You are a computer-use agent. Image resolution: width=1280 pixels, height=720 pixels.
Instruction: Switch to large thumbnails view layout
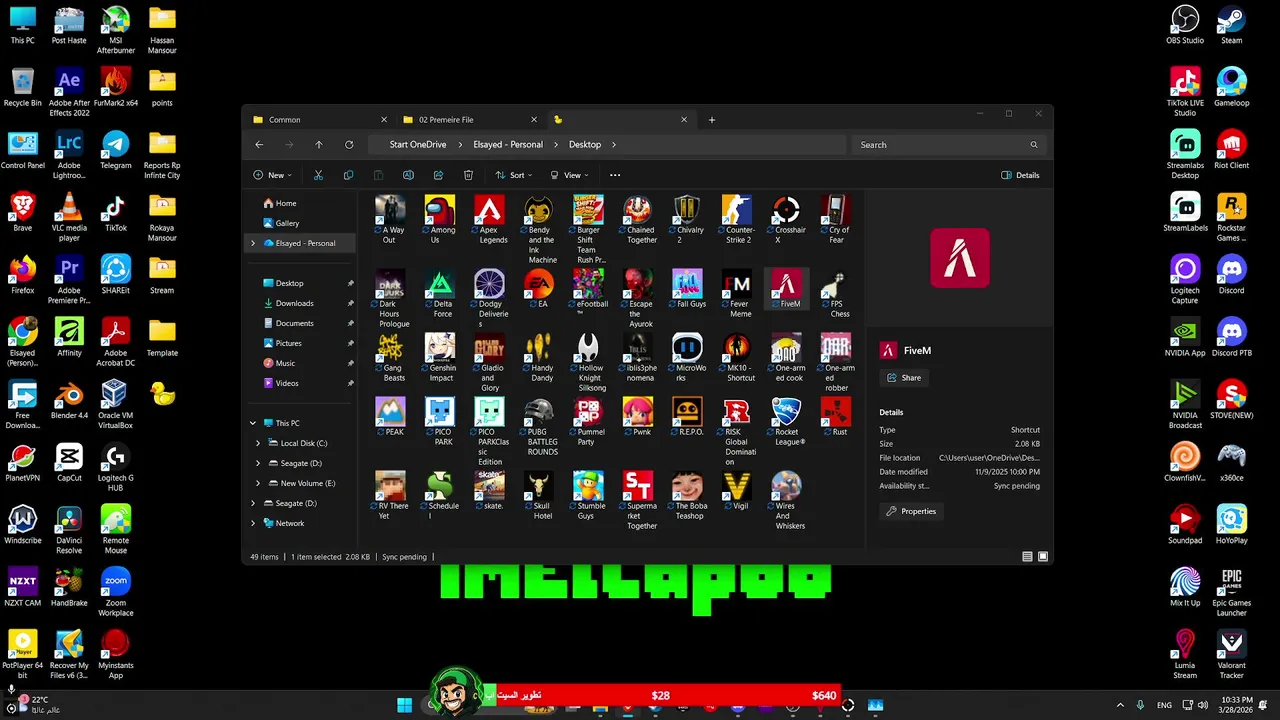click(1043, 557)
